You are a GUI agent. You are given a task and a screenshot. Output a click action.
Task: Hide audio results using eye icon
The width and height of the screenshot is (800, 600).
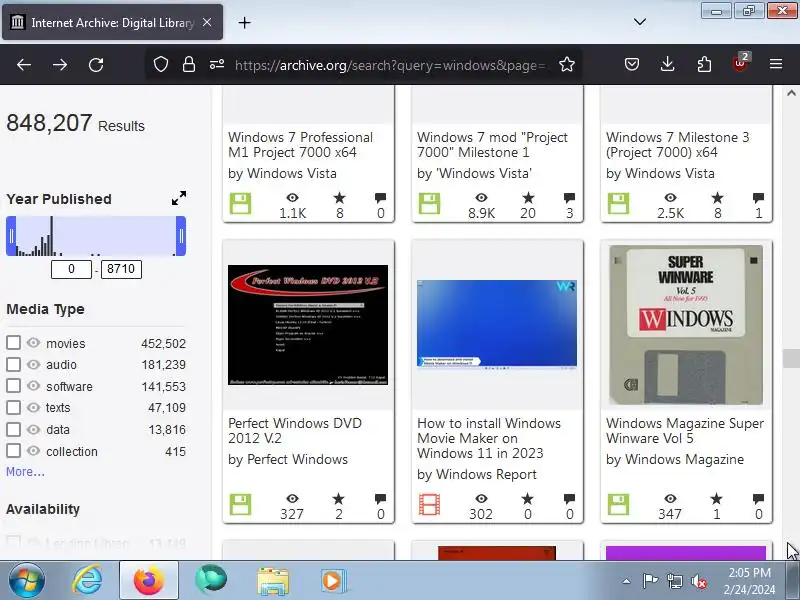point(33,364)
